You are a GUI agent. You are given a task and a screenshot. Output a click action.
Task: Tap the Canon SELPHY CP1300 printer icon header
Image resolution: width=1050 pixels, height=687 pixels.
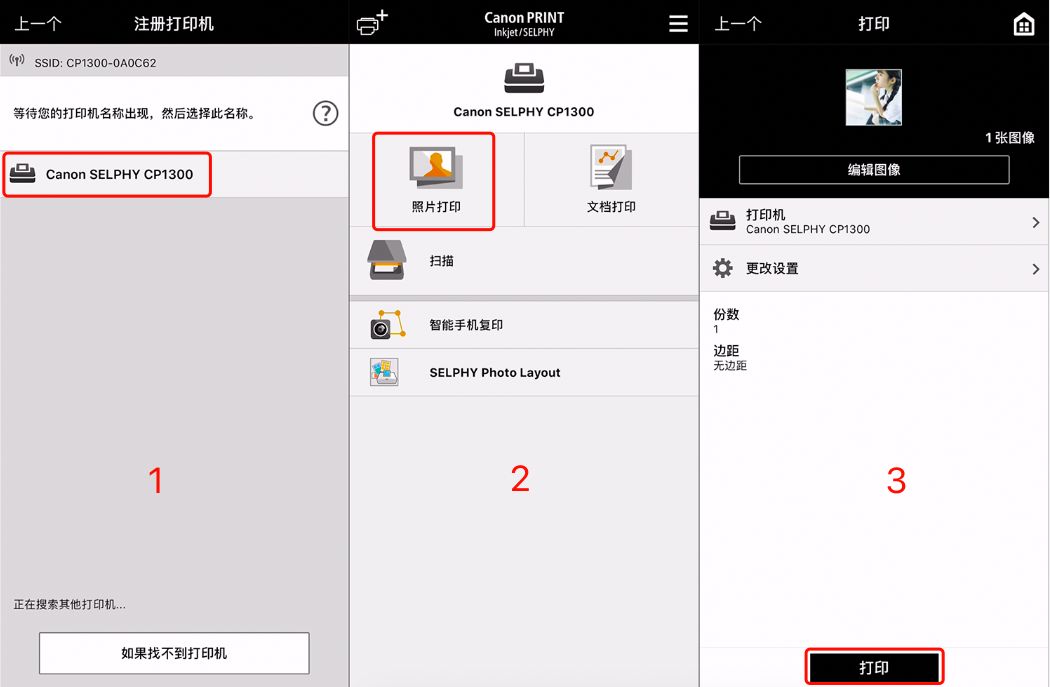tap(524, 78)
